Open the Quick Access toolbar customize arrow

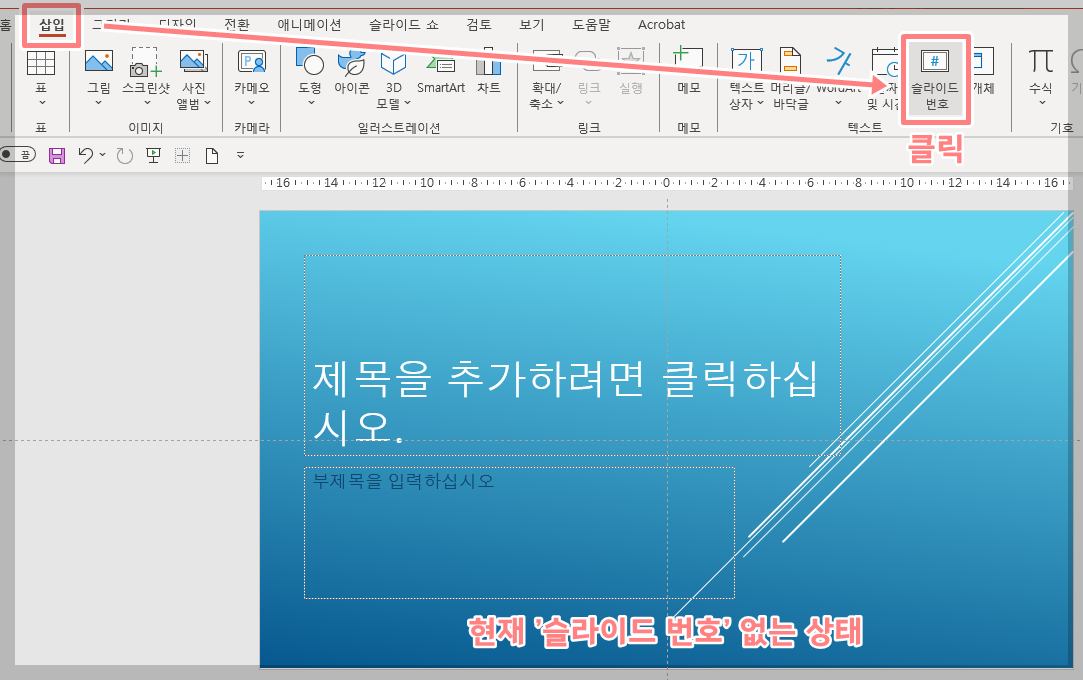pos(239,154)
